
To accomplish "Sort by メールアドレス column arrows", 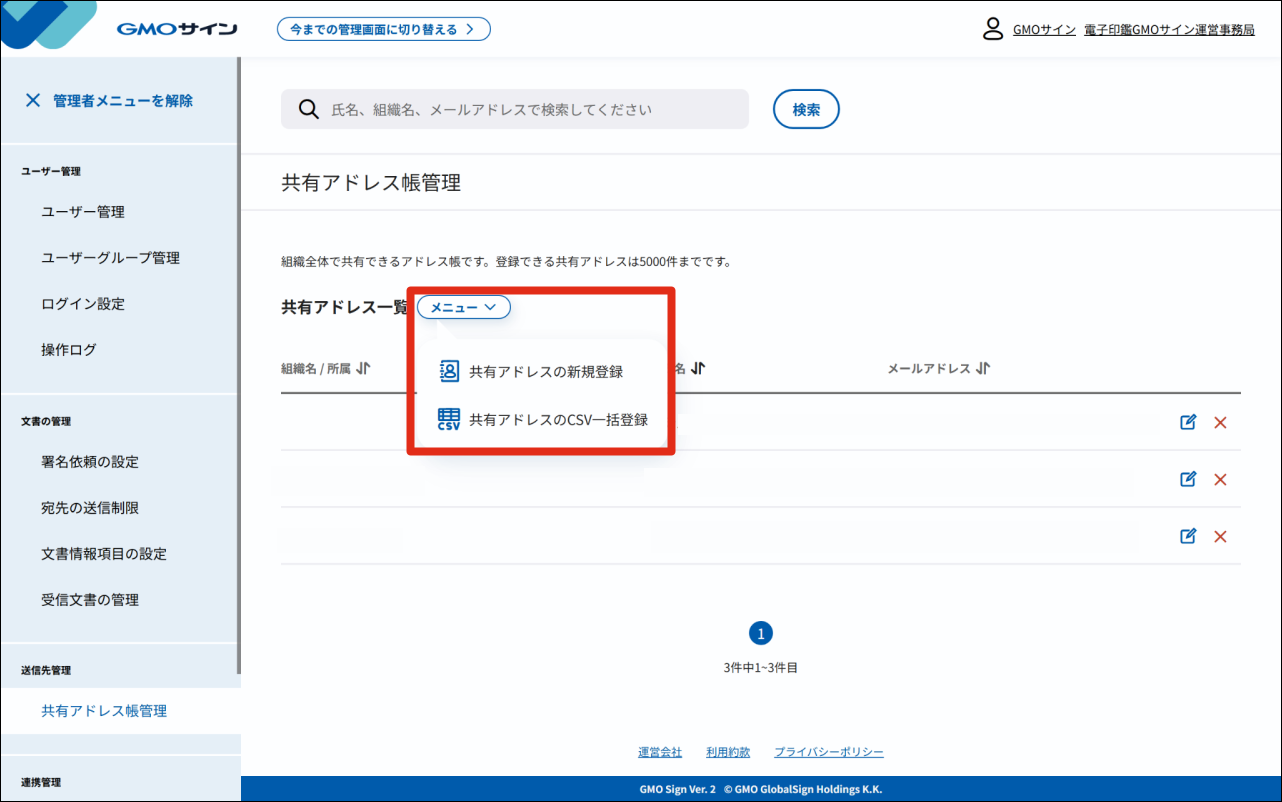I will pyautogui.click(x=983, y=368).
